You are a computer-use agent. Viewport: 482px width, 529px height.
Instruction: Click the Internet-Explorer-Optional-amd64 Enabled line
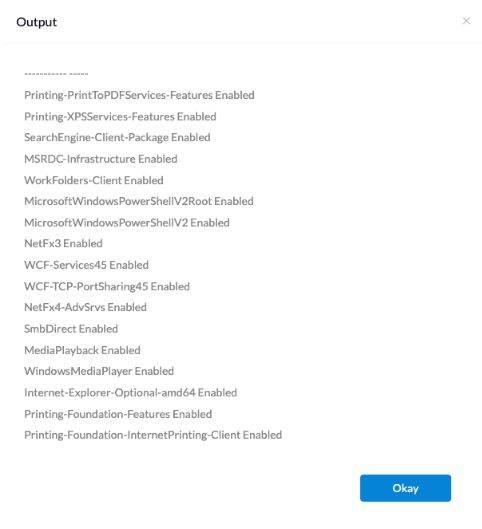[x=131, y=393]
